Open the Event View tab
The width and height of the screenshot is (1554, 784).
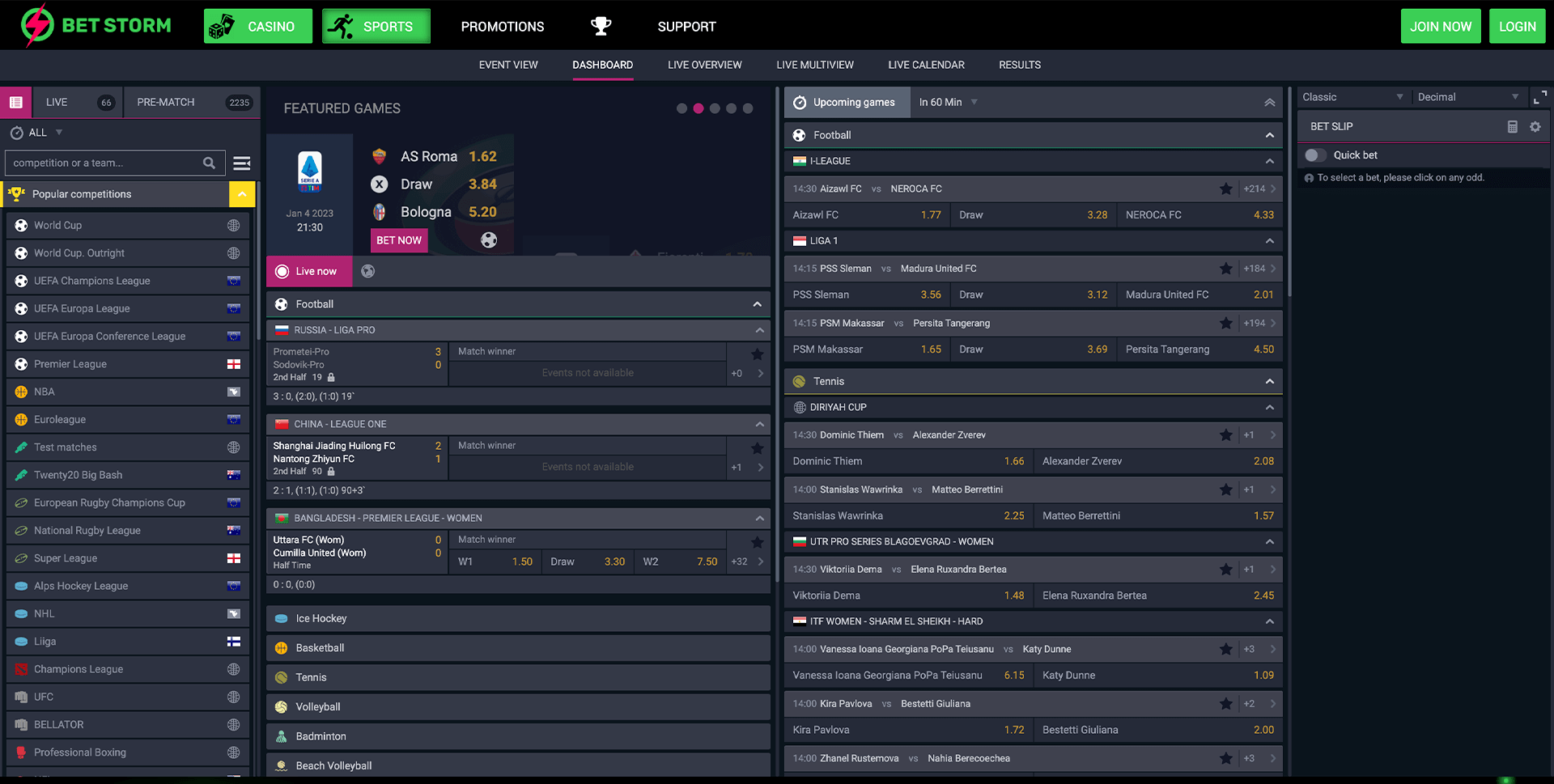point(508,65)
